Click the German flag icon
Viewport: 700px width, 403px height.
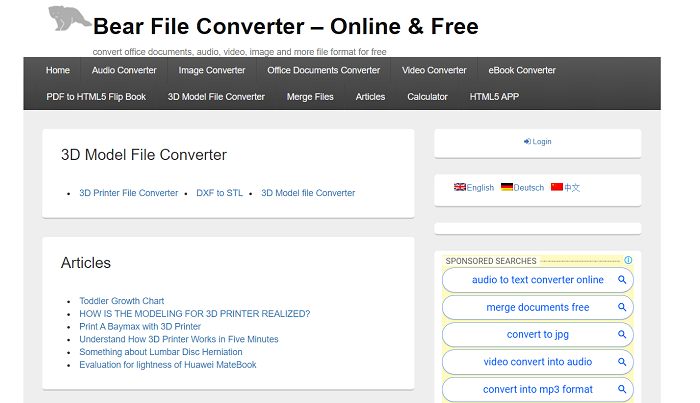click(507, 187)
